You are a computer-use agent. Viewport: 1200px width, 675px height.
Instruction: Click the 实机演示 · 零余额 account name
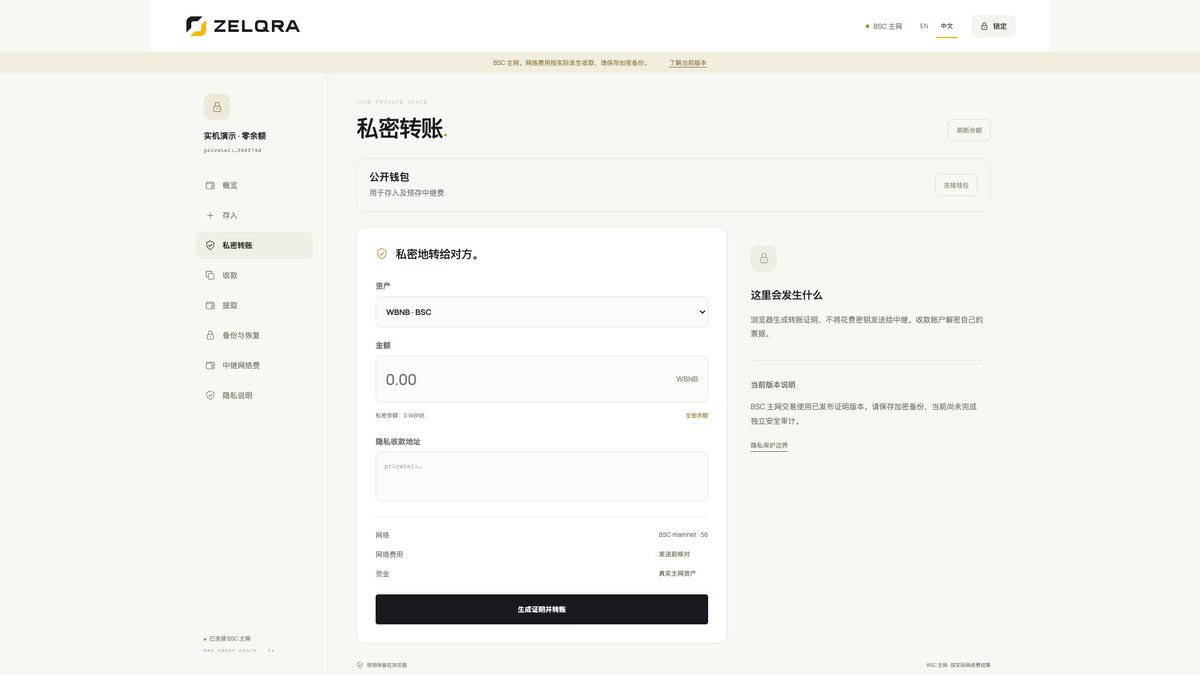point(235,135)
